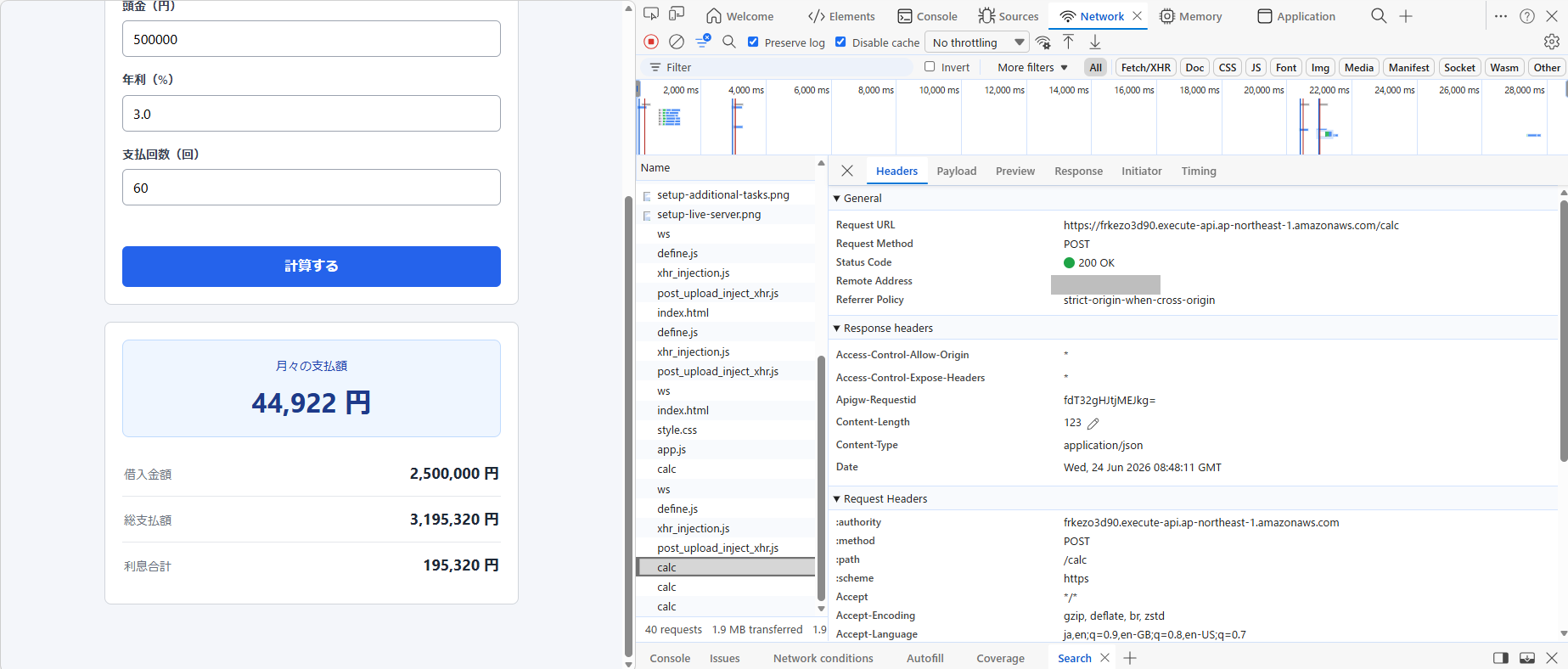Click the 年利 input showing 3.0
Viewport: 1568px width, 669px height.
click(x=312, y=114)
